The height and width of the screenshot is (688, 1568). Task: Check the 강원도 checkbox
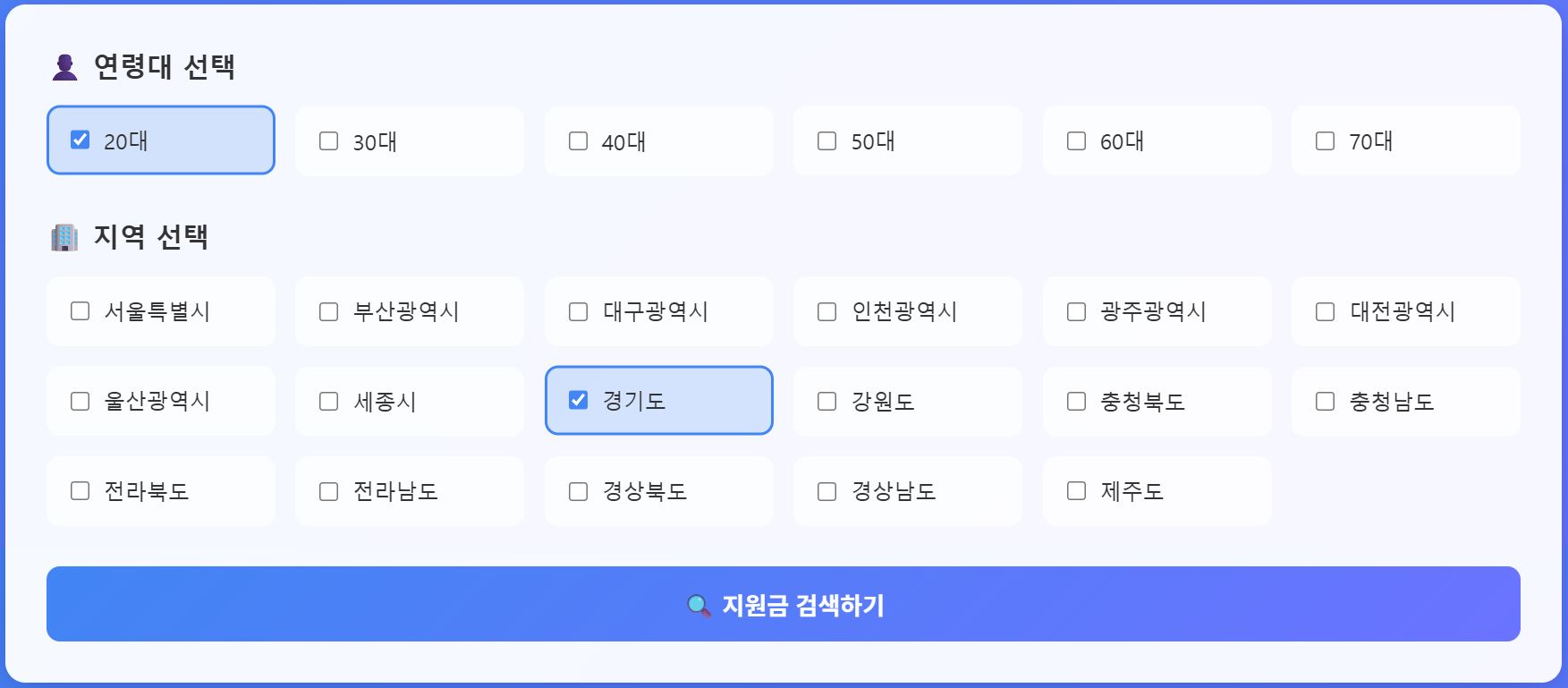[x=826, y=401]
